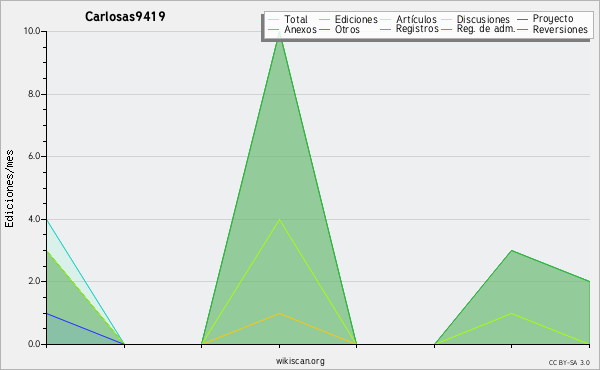Click the cyan Total legend line swatch
Viewport: 600px width, 370px height.
coord(274,19)
